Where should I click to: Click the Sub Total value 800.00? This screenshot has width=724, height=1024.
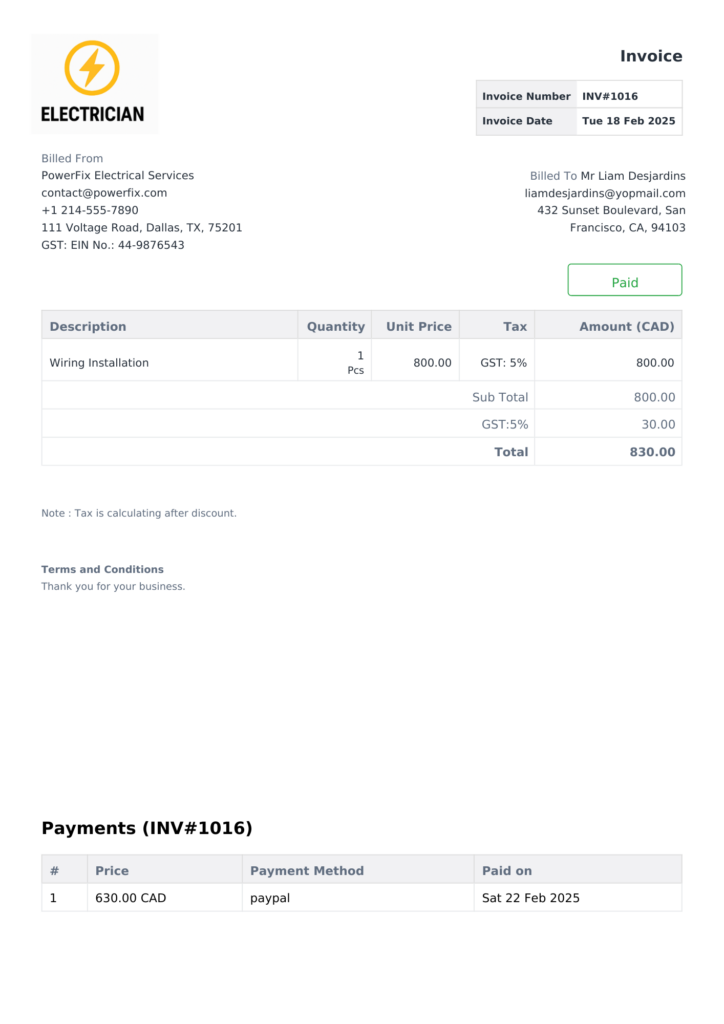coord(654,397)
